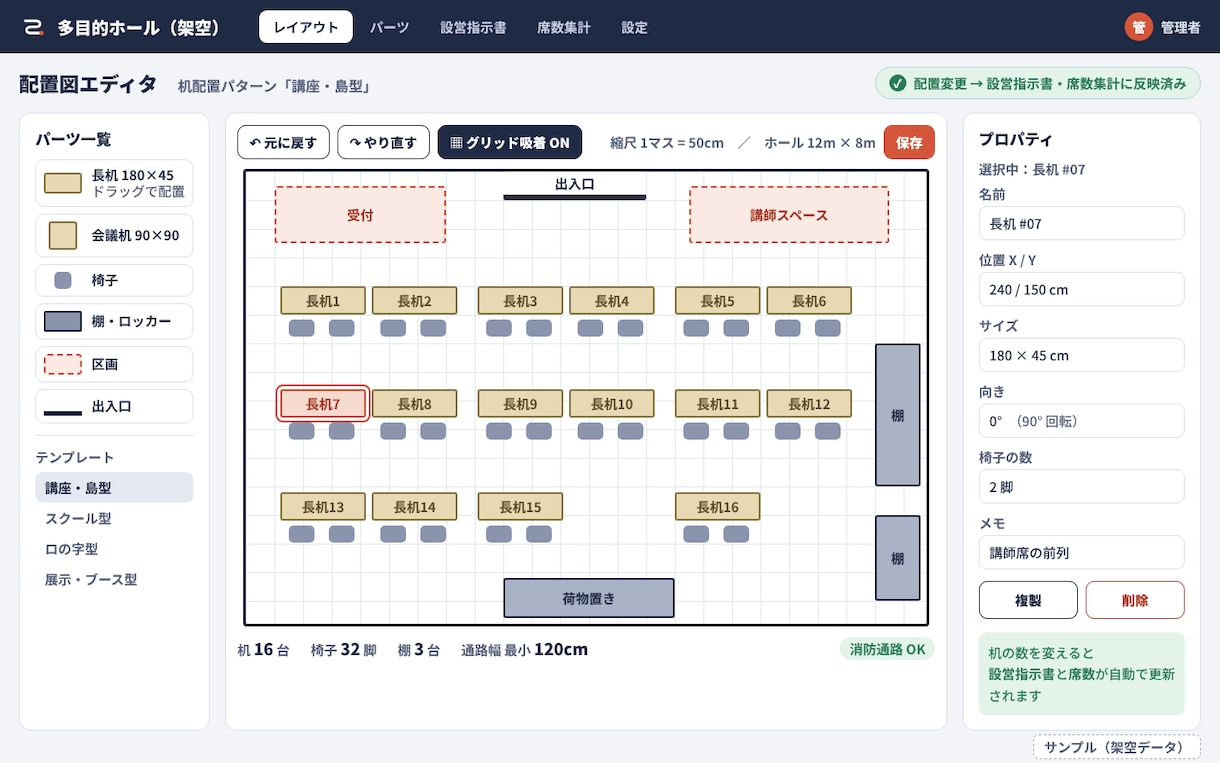The width and height of the screenshot is (1220, 763).
Task: Select desk 長机6 on canvas
Action: coord(809,301)
